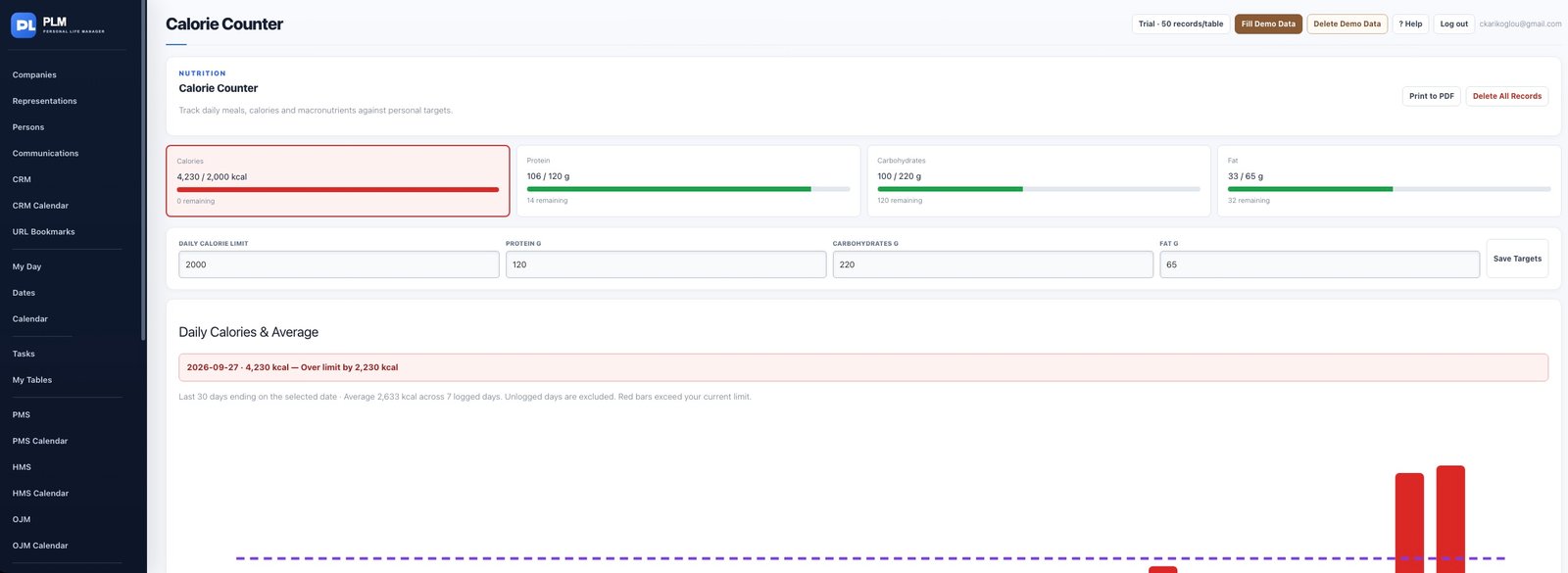Click the Fat progress bar
Screen dimensions: 1568x573
coord(1390,189)
